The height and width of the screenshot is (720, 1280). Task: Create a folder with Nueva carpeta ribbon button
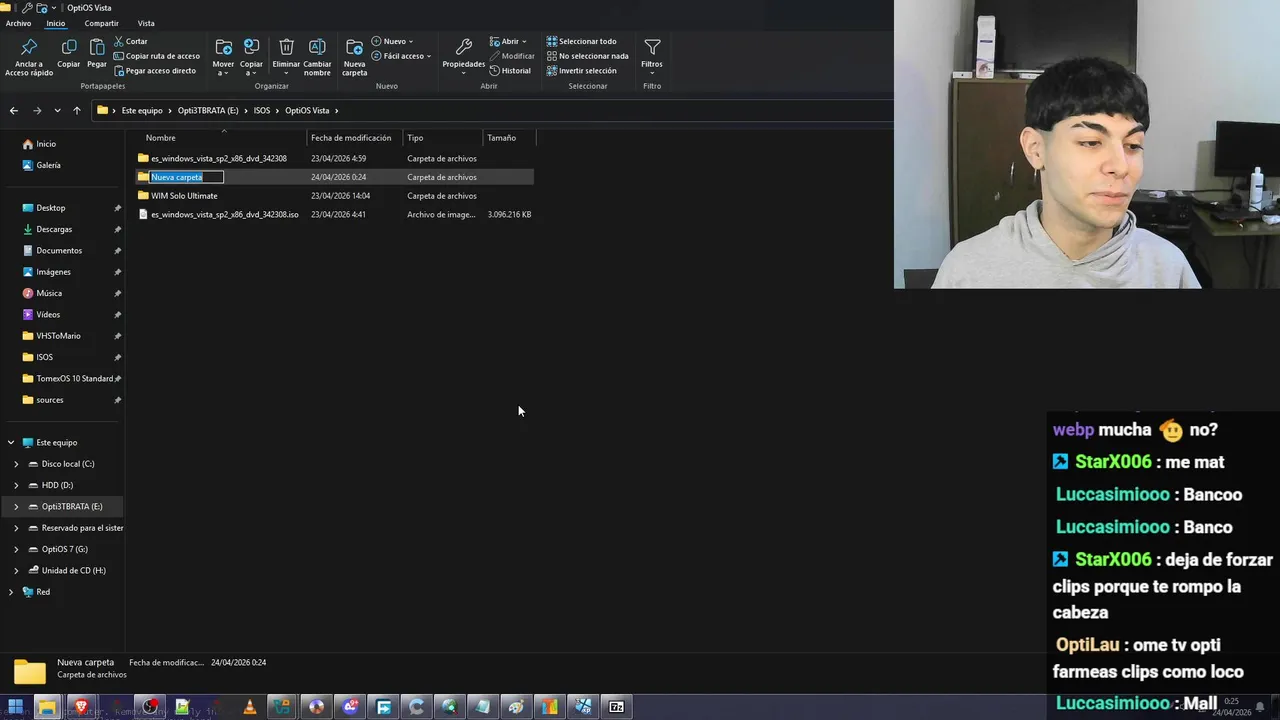354,57
